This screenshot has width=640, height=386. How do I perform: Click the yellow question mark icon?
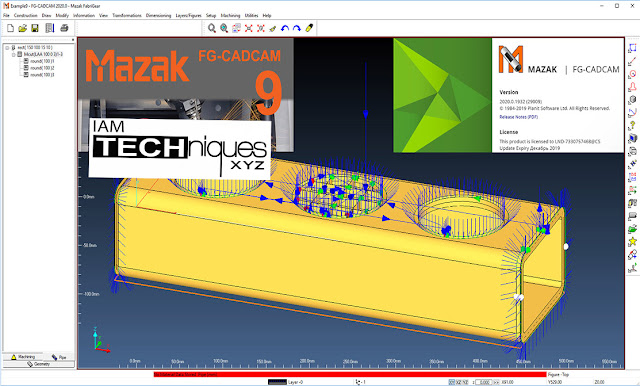[632, 125]
